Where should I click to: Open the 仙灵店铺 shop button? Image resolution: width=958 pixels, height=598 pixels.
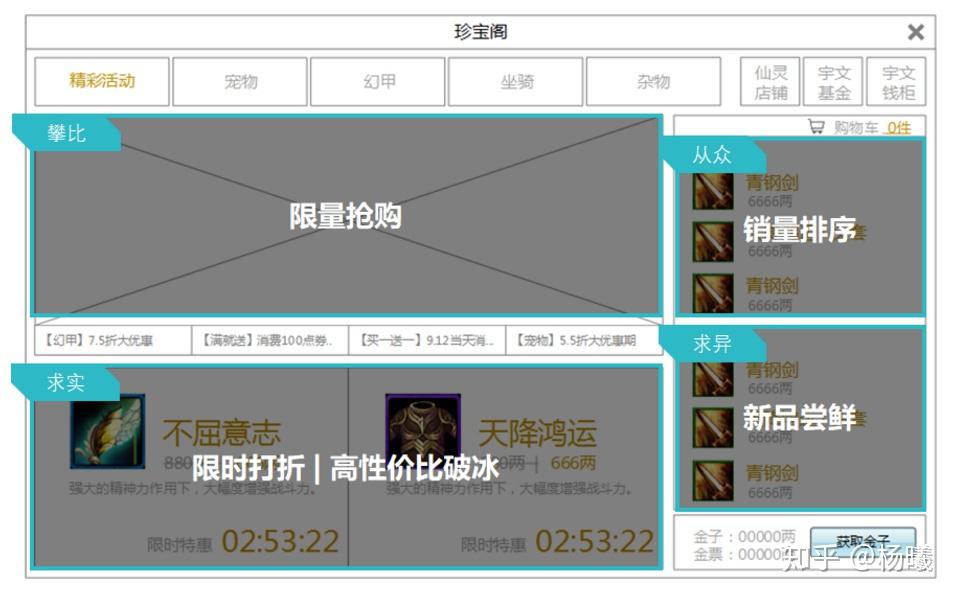coord(771,82)
